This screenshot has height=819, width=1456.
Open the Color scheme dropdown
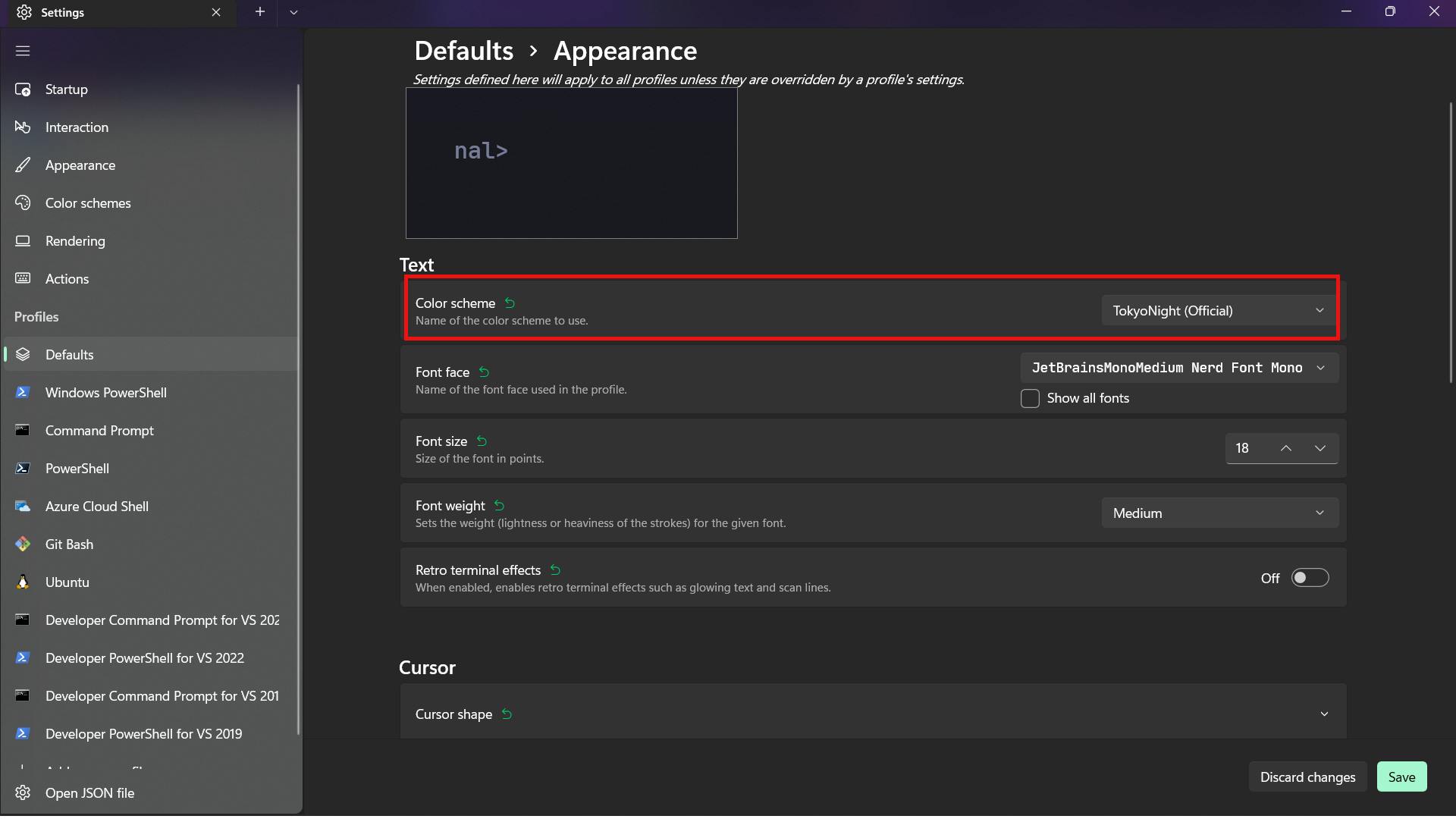point(1216,310)
